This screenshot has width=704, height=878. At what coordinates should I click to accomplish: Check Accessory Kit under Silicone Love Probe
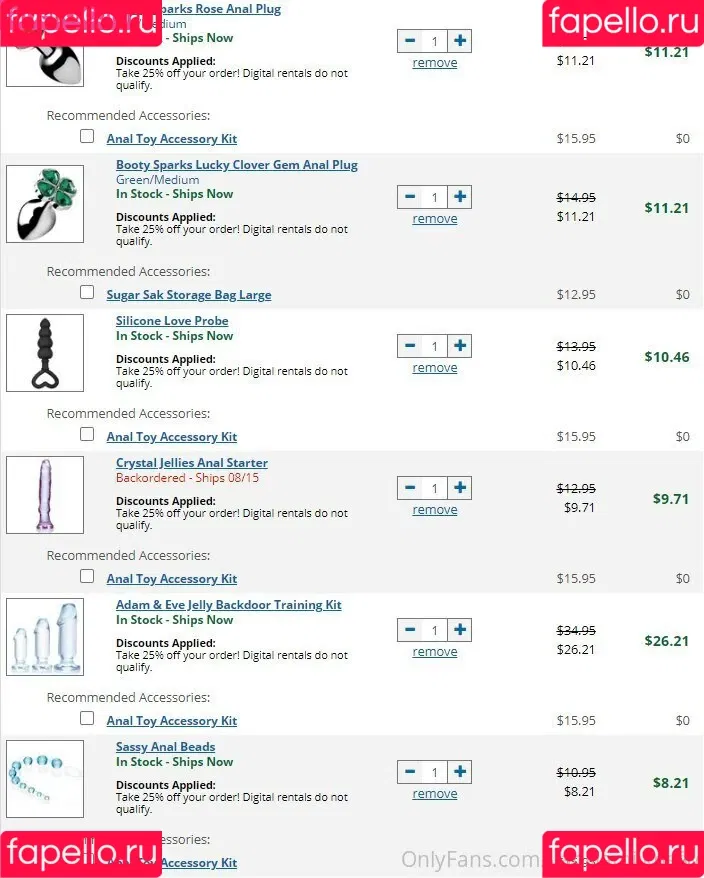point(87,434)
